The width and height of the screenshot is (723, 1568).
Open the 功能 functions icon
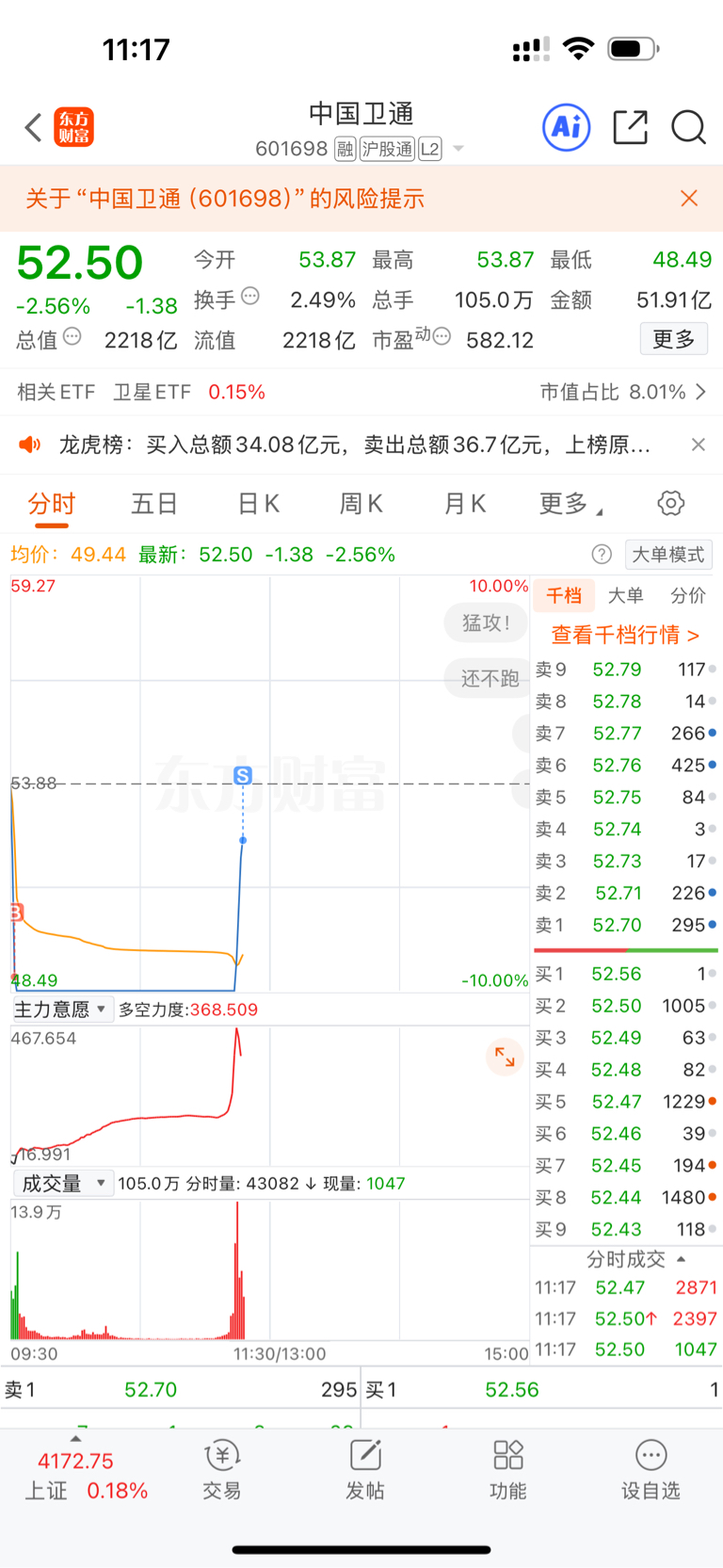point(508,1470)
